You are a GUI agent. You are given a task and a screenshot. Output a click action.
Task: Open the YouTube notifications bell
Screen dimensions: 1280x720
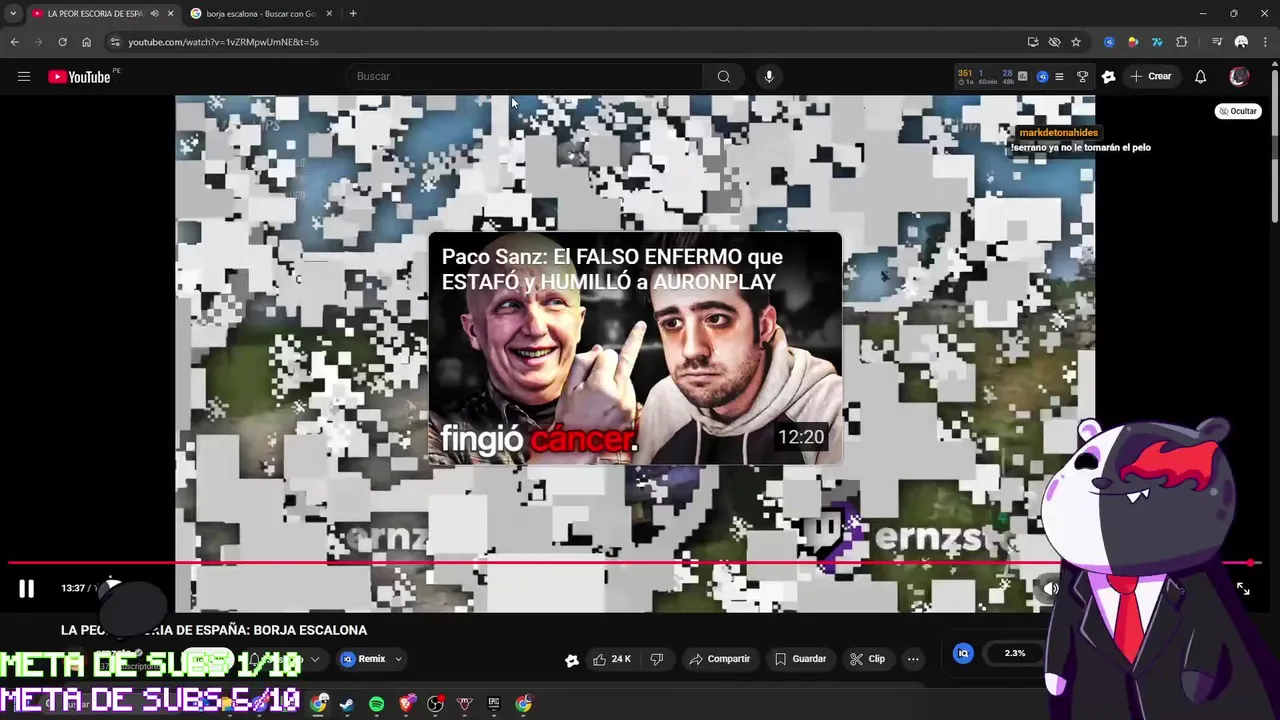pos(1200,76)
